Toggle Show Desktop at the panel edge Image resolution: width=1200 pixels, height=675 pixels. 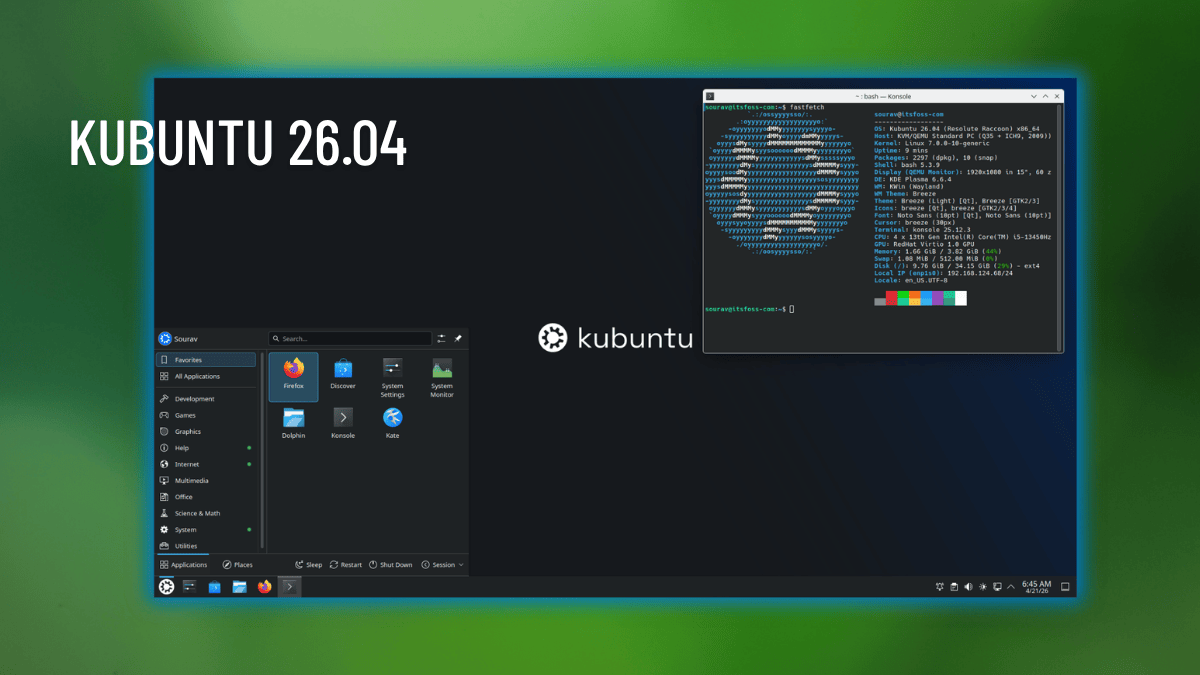click(x=1065, y=586)
